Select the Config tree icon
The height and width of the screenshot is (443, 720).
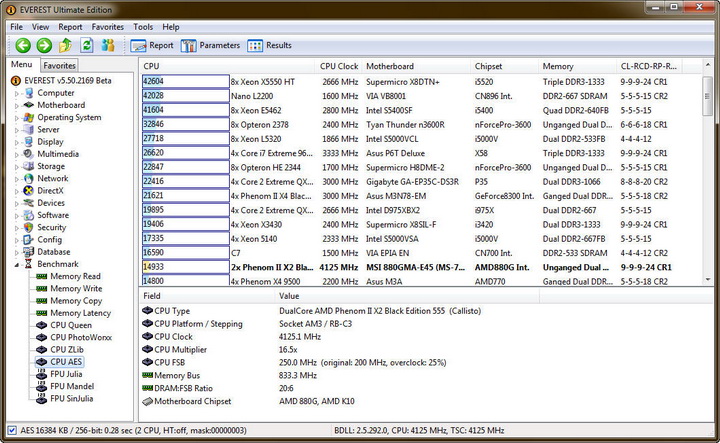tap(29, 240)
